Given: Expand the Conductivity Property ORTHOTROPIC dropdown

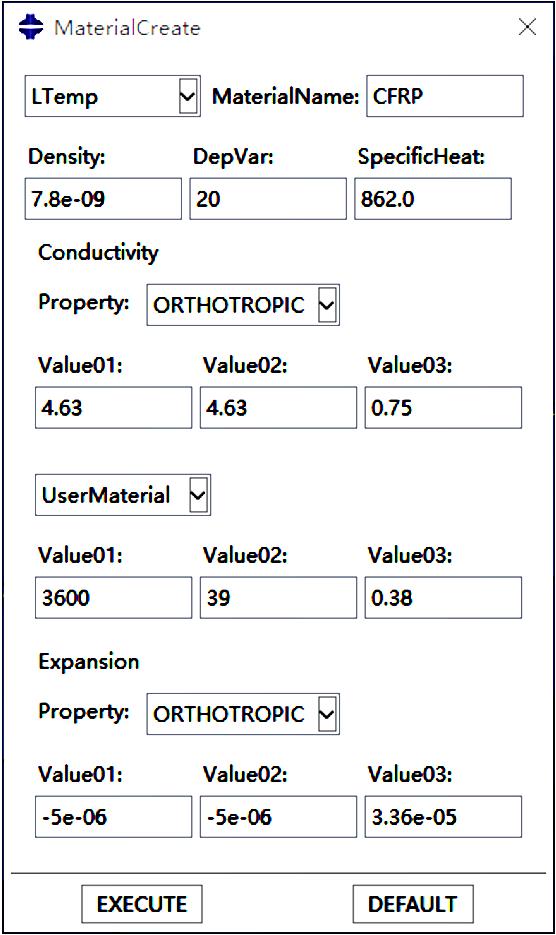Looking at the screenshot, I should pyautogui.click(x=243, y=305).
